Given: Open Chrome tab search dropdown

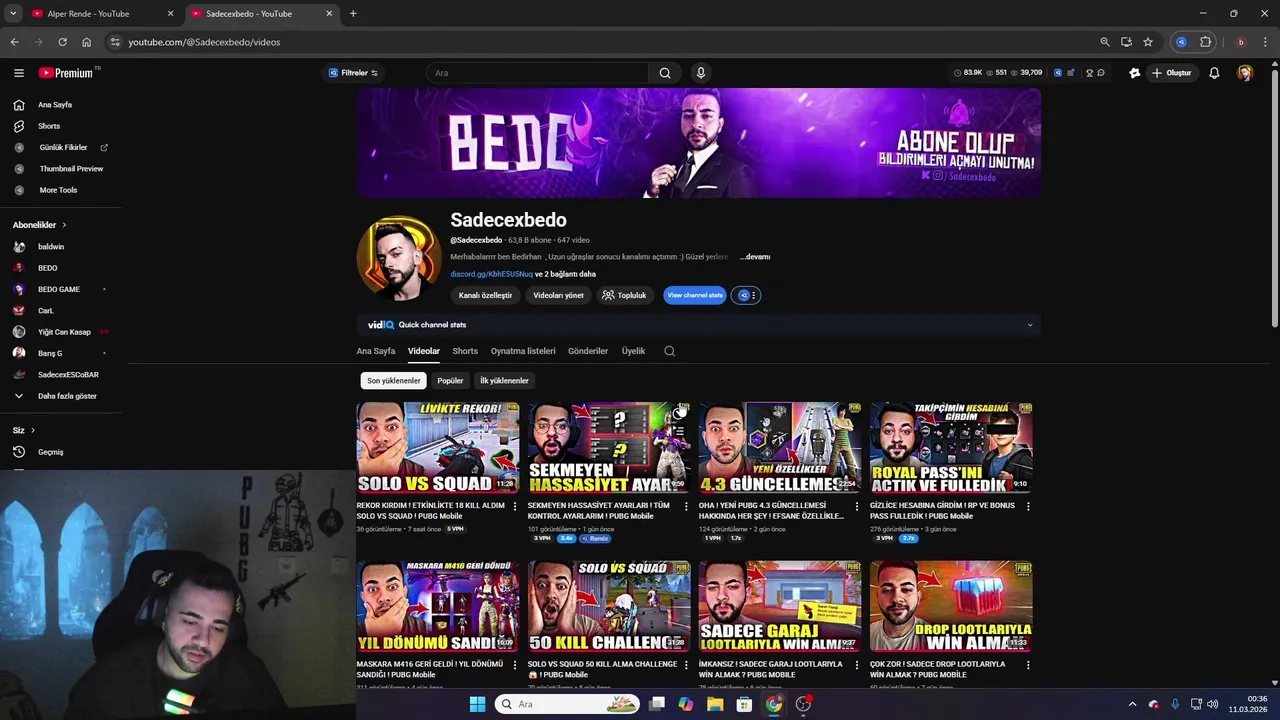Looking at the screenshot, I should (x=13, y=13).
